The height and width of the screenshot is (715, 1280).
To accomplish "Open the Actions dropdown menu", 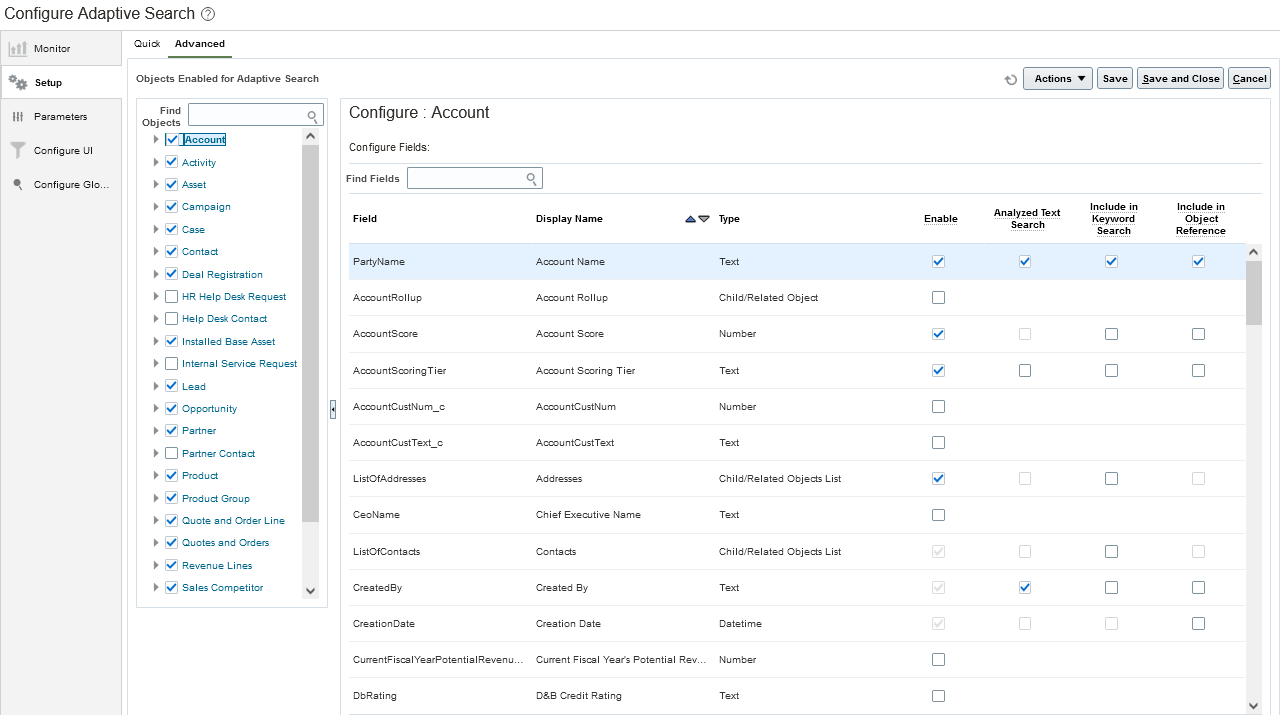I will pos(1058,79).
